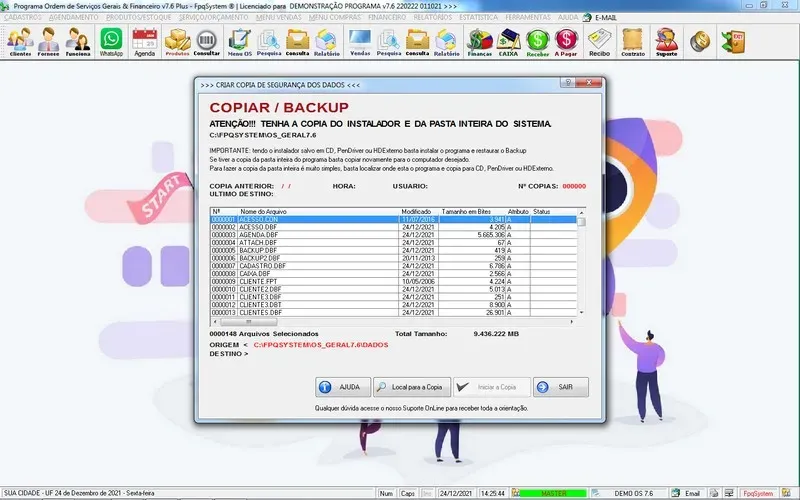Open the A Pagar red dollar icon
The image size is (800, 500).
567,42
